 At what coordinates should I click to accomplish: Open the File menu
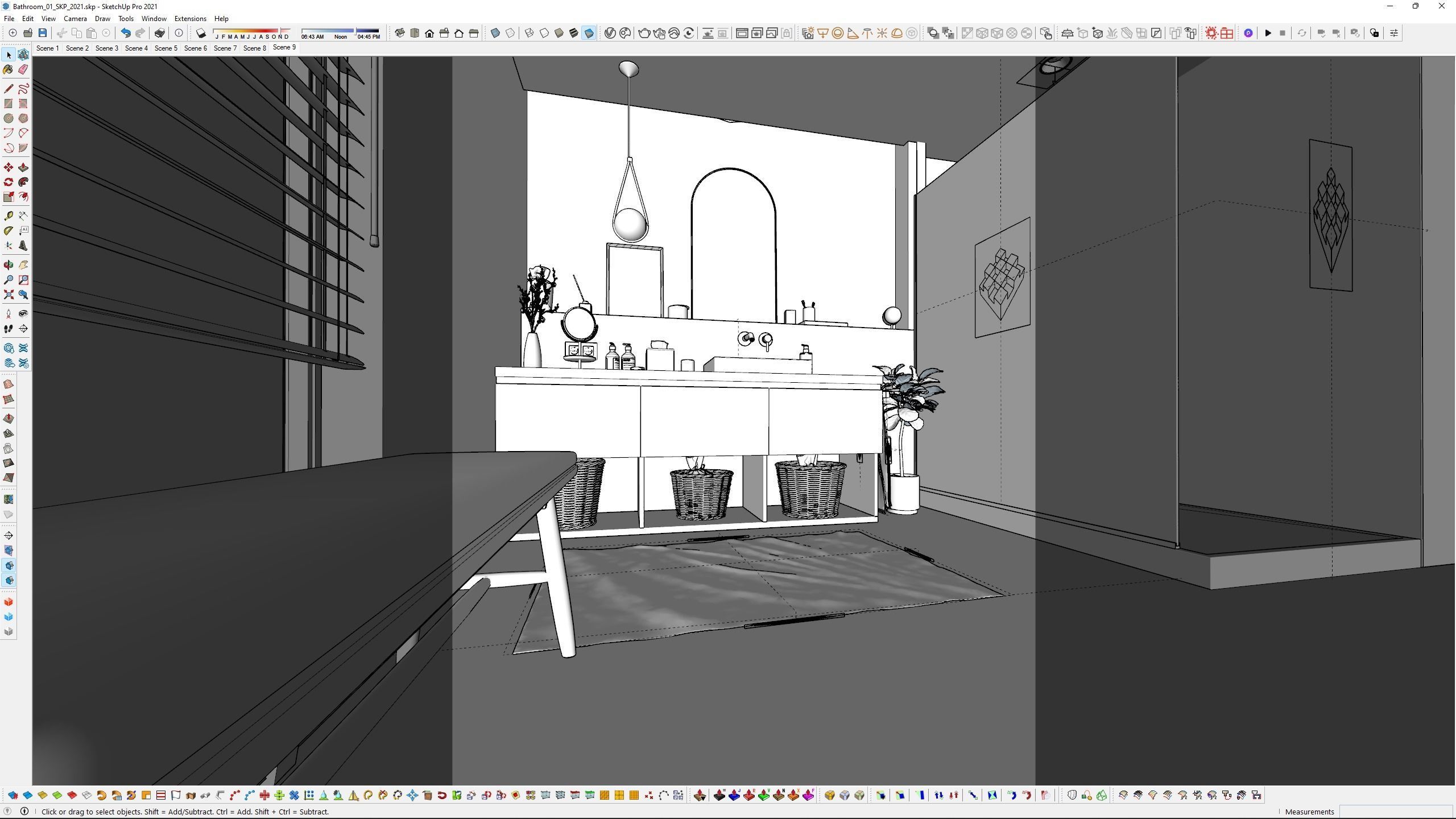pyautogui.click(x=9, y=19)
